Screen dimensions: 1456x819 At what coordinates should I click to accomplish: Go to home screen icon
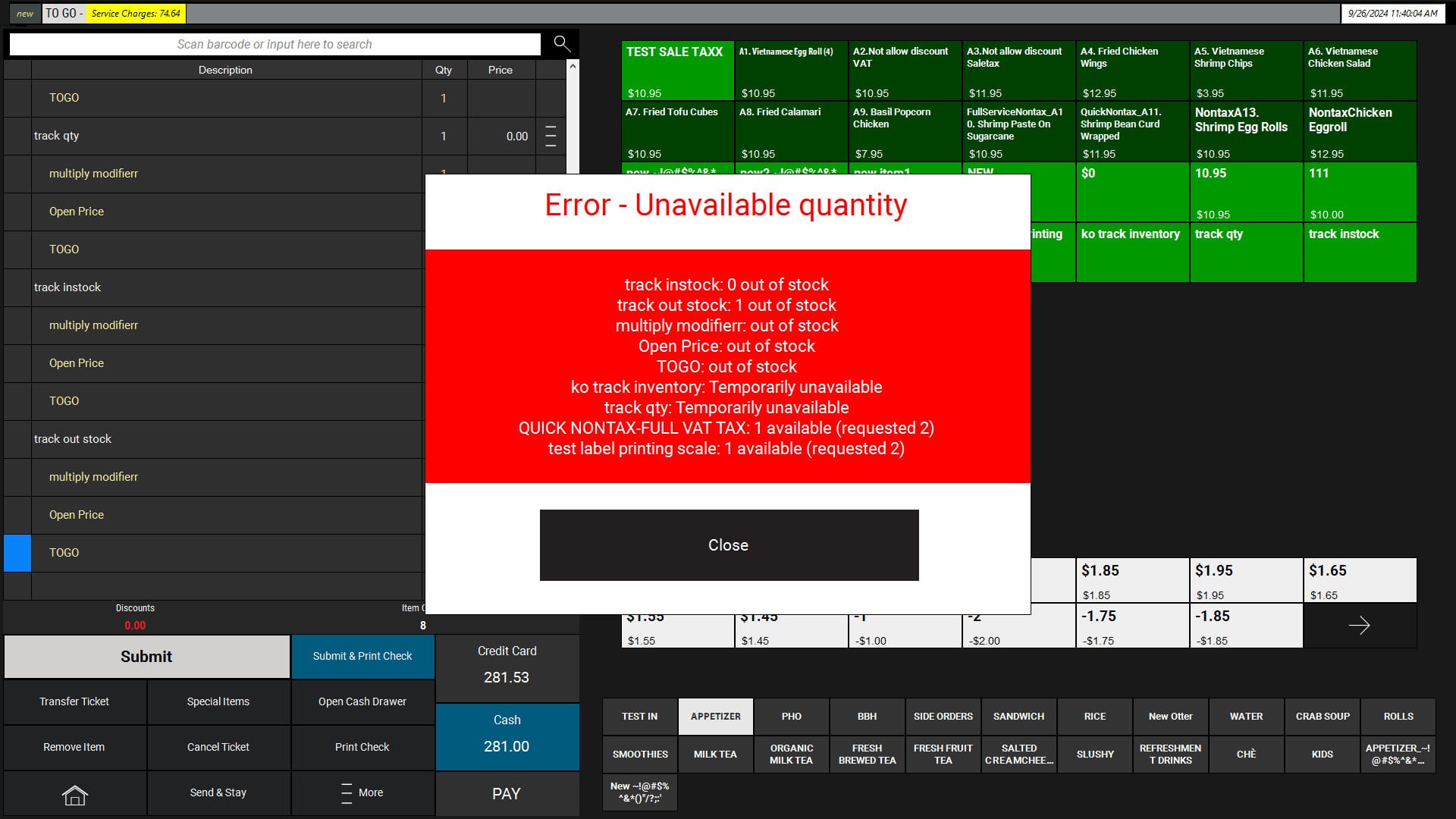[x=74, y=793]
